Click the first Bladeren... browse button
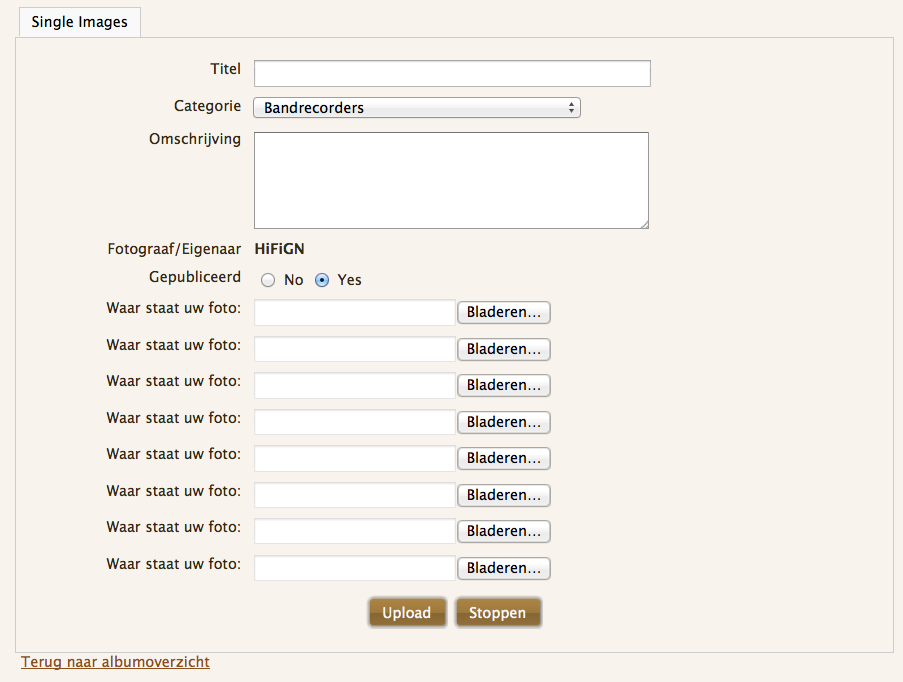The image size is (903, 682). pos(504,313)
